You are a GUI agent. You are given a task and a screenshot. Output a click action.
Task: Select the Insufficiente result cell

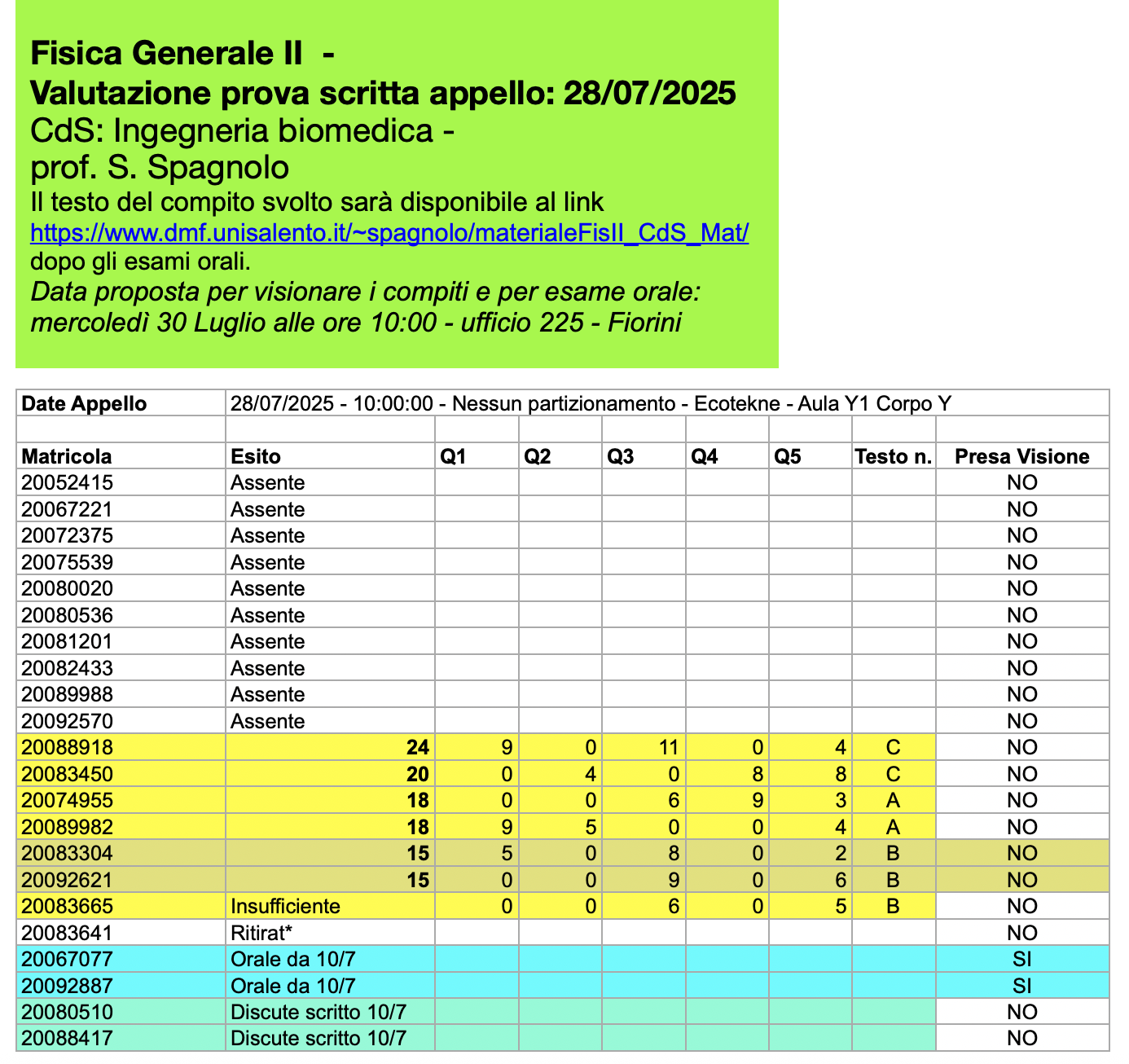(x=285, y=906)
